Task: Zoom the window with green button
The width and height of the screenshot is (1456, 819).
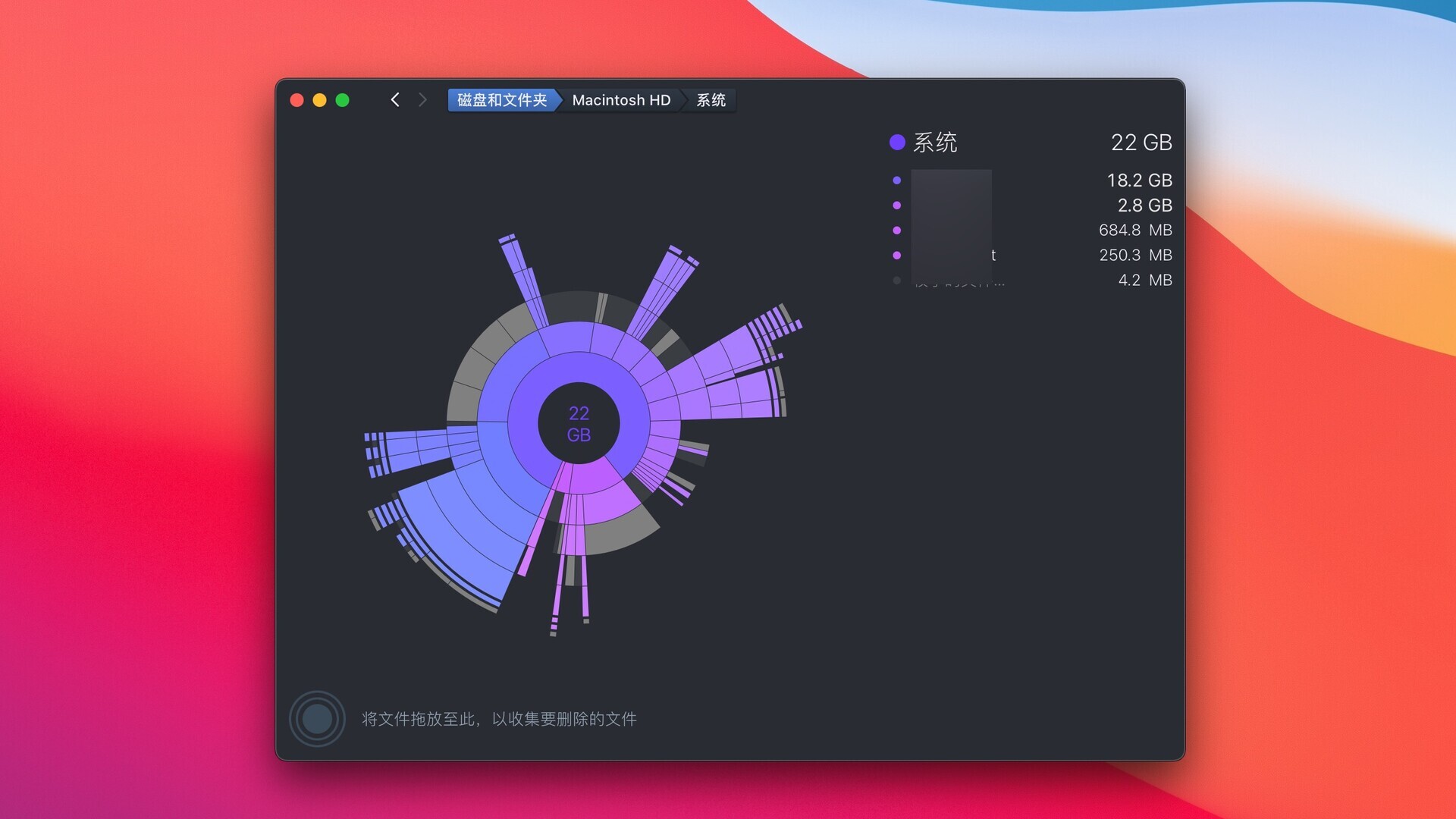Action: (343, 100)
